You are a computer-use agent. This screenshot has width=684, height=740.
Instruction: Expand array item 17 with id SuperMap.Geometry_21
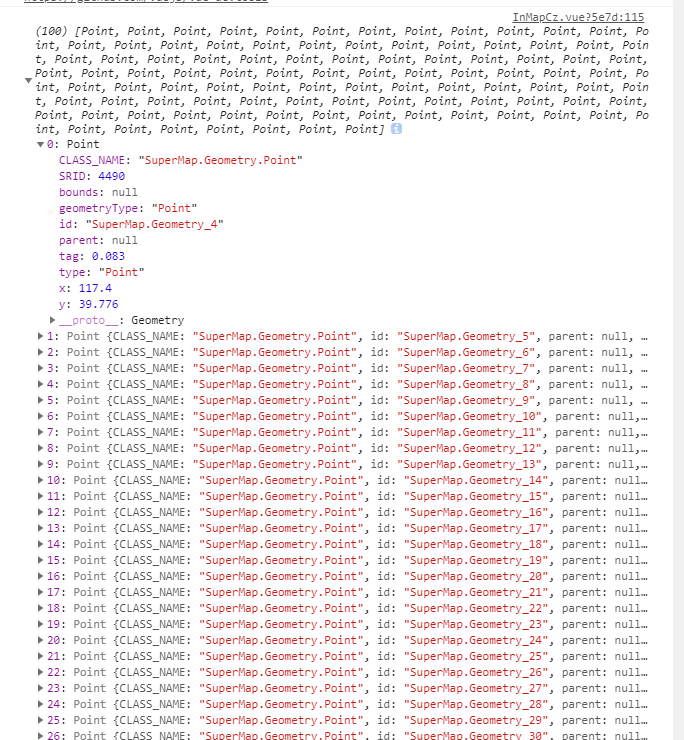coord(41,592)
